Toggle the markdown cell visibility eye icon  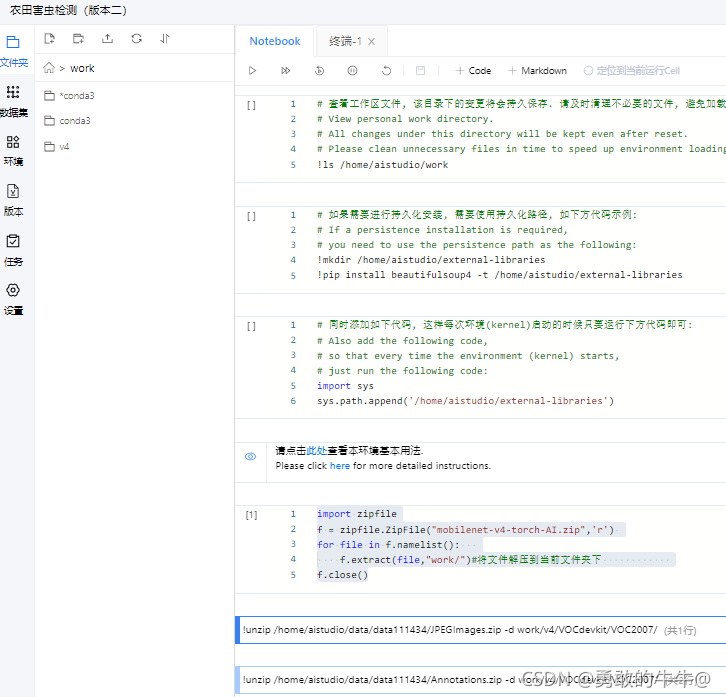point(250,457)
